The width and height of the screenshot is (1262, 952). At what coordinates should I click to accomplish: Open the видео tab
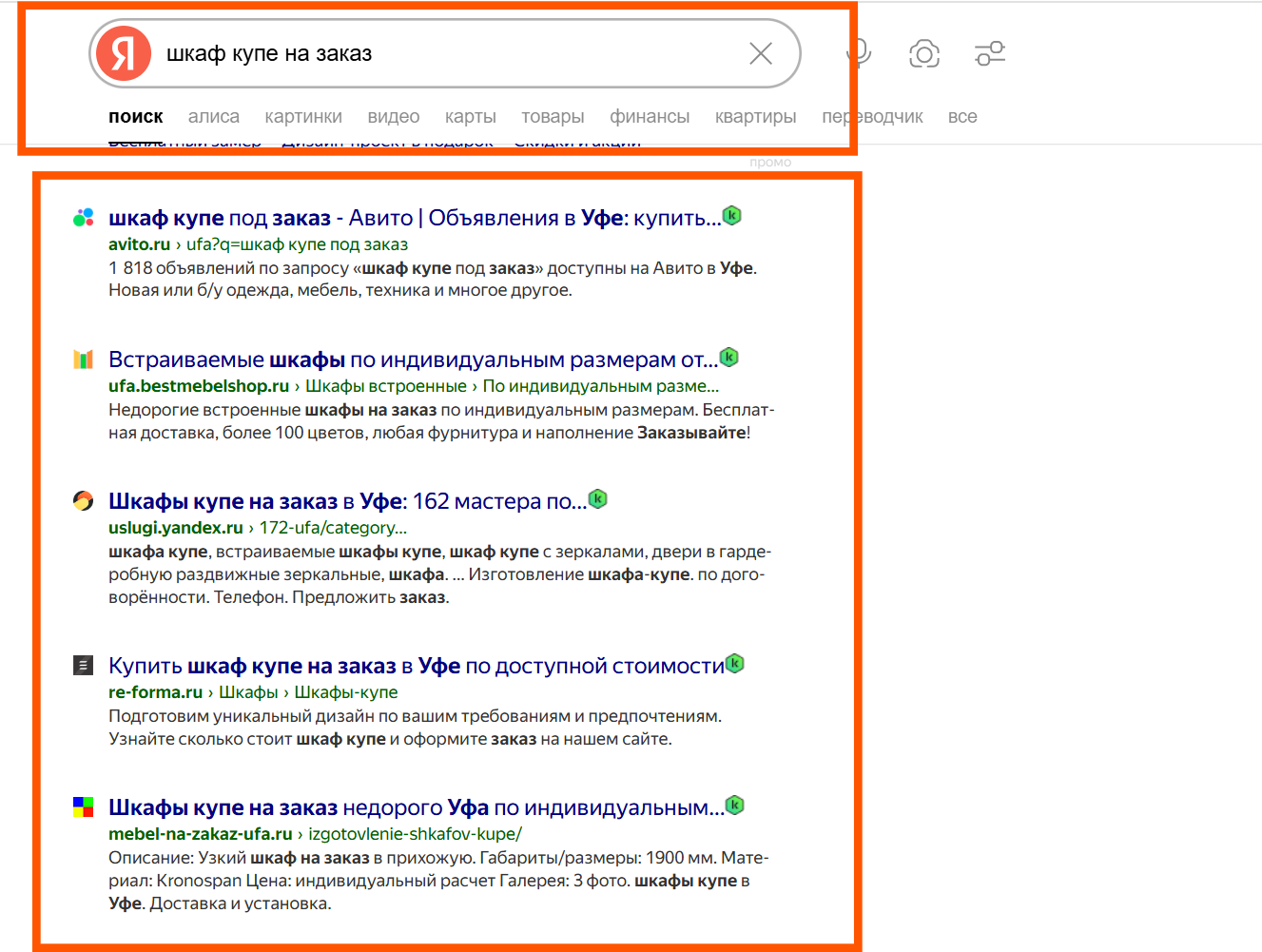pyautogui.click(x=393, y=117)
